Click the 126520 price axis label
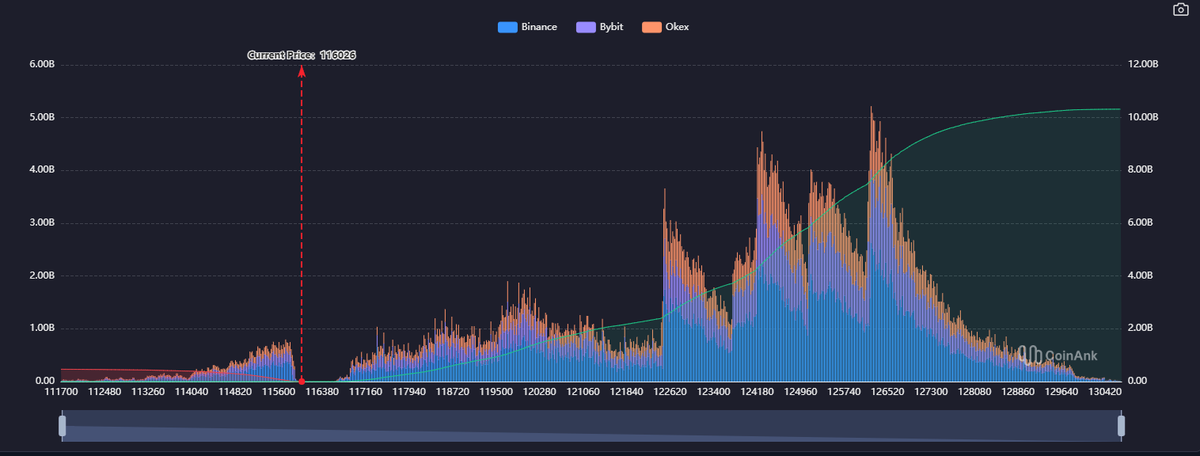 (888, 392)
